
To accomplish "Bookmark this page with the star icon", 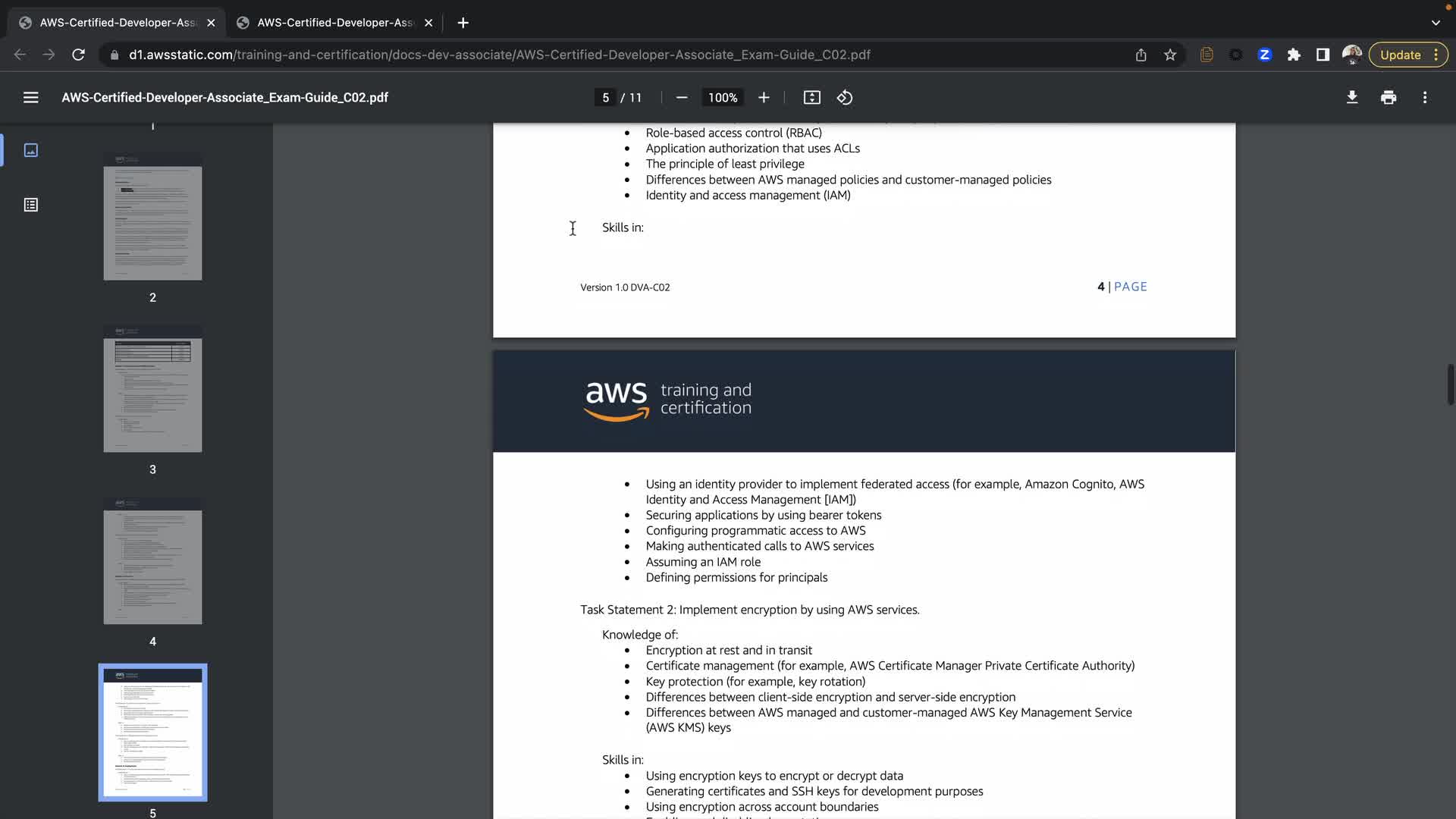I will click(1169, 55).
